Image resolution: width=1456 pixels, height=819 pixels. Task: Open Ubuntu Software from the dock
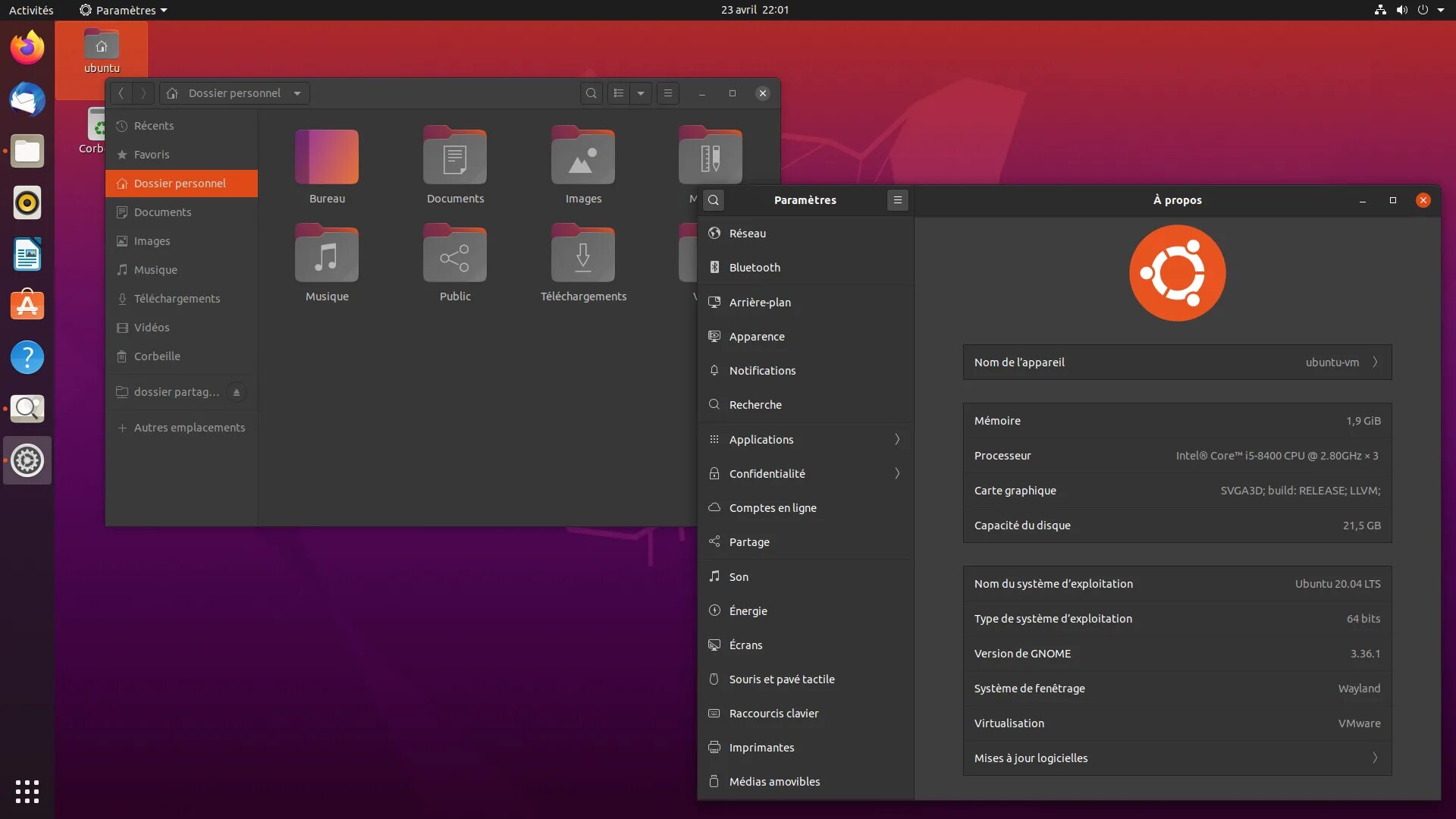pos(27,306)
